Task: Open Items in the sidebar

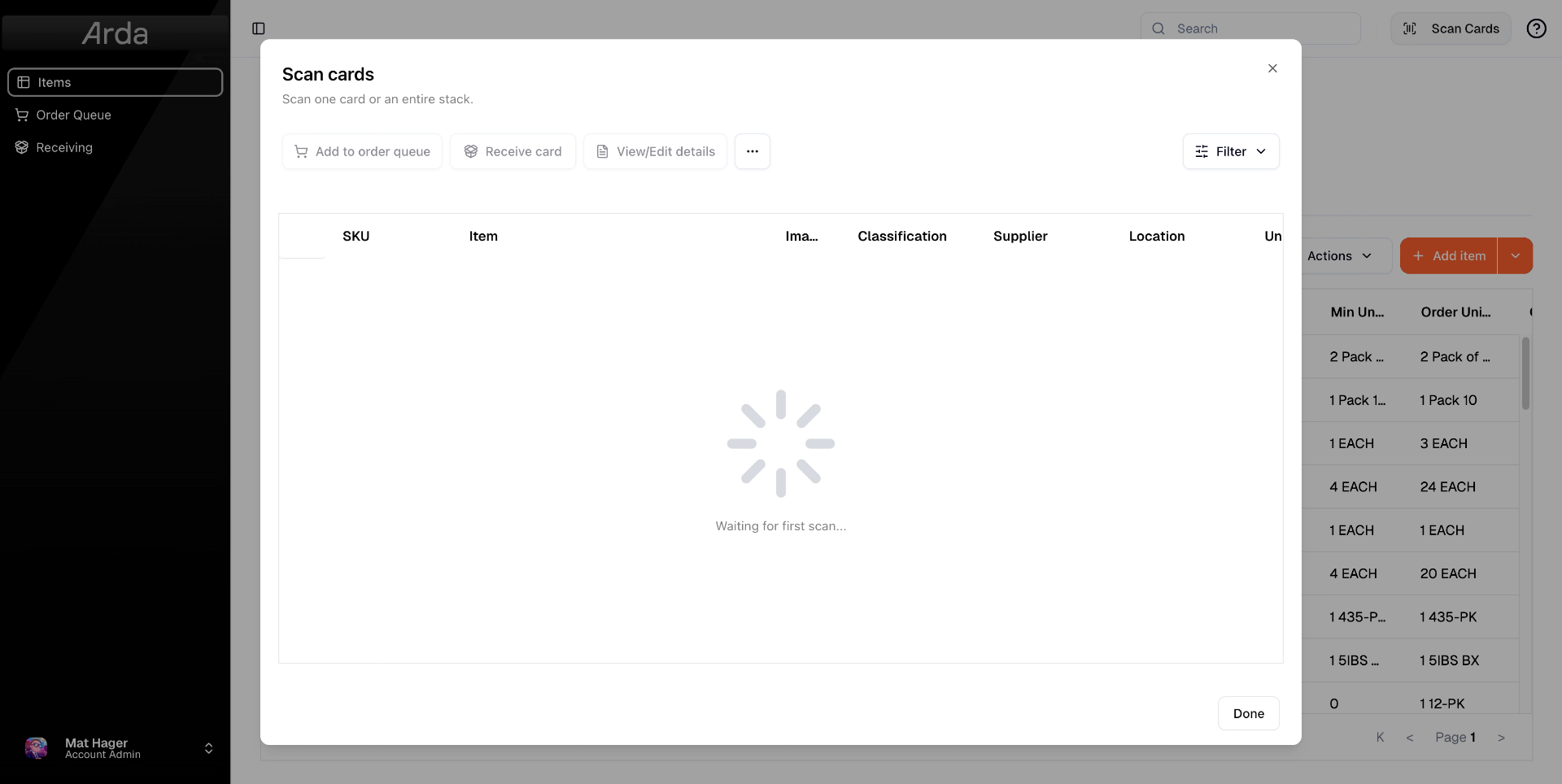Action: [x=115, y=82]
